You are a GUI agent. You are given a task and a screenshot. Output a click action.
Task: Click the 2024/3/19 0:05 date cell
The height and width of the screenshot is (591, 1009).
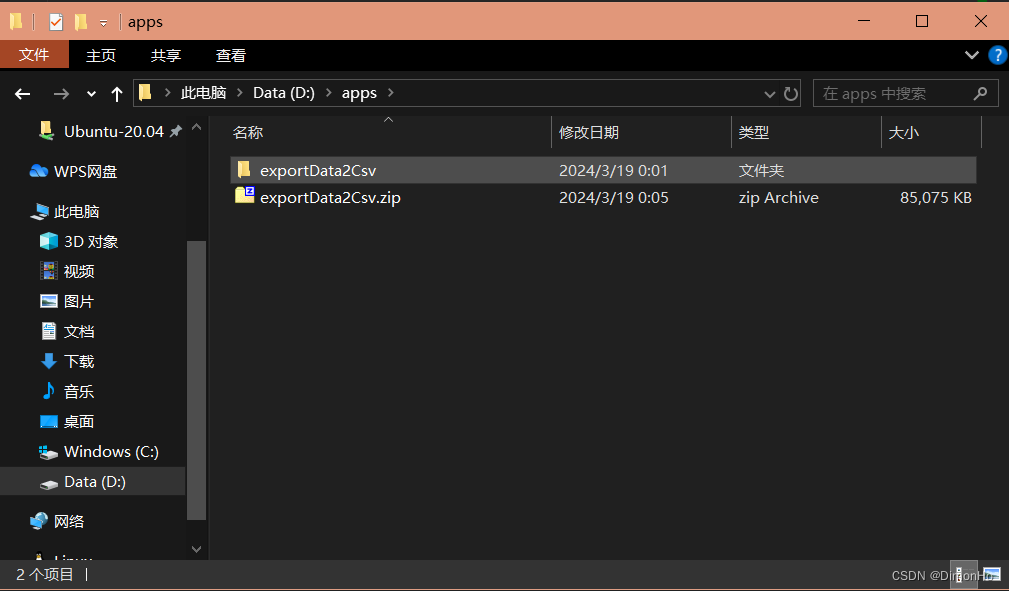(x=613, y=197)
